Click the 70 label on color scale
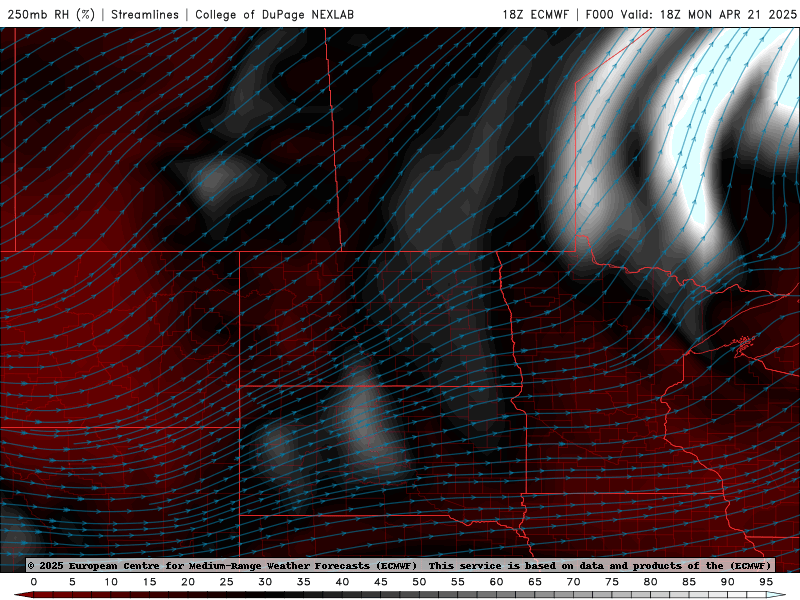This screenshot has width=800, height=600. coord(573,582)
